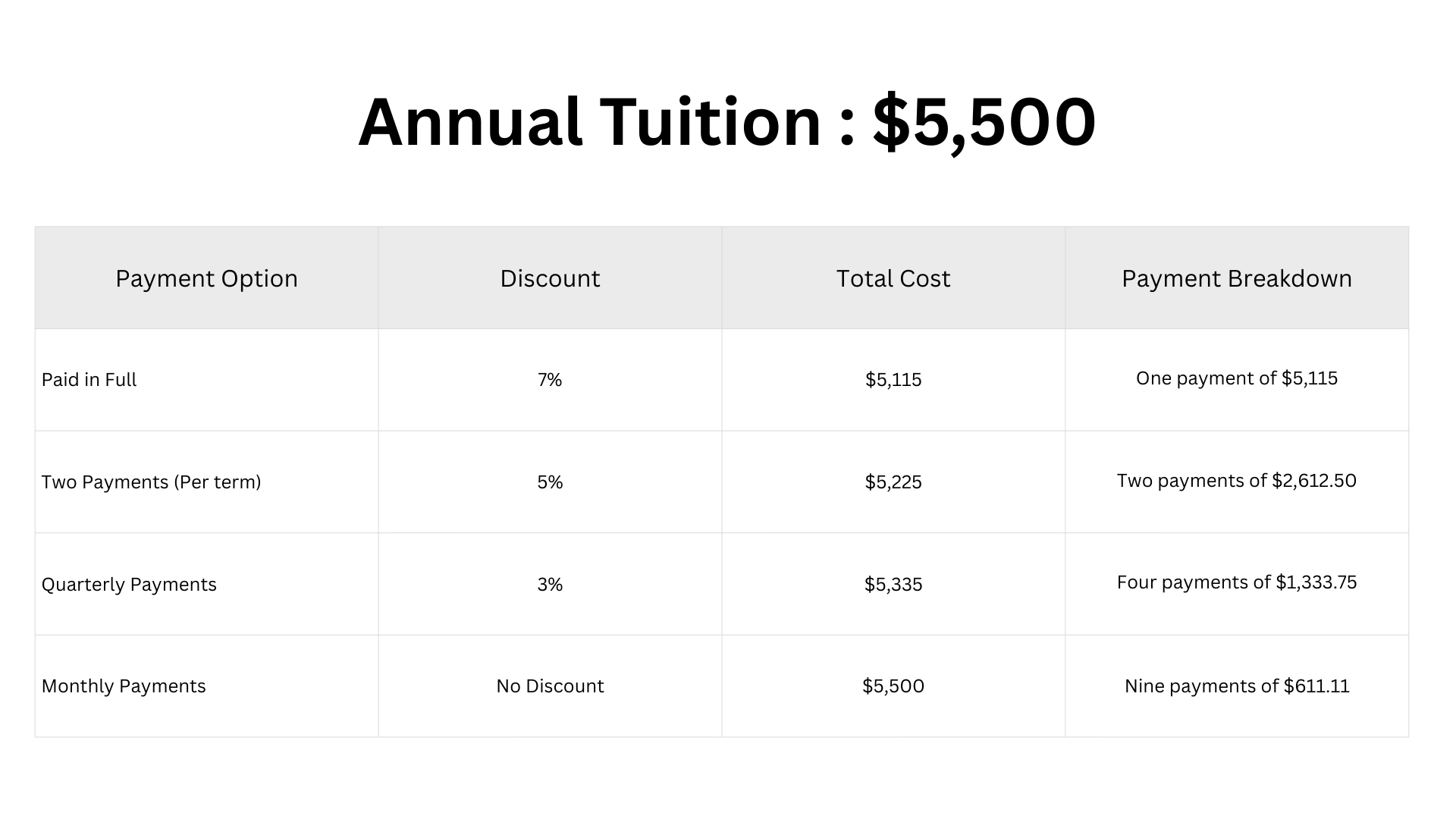The image size is (1456, 819).
Task: Click the No Discount cell
Action: [550, 686]
